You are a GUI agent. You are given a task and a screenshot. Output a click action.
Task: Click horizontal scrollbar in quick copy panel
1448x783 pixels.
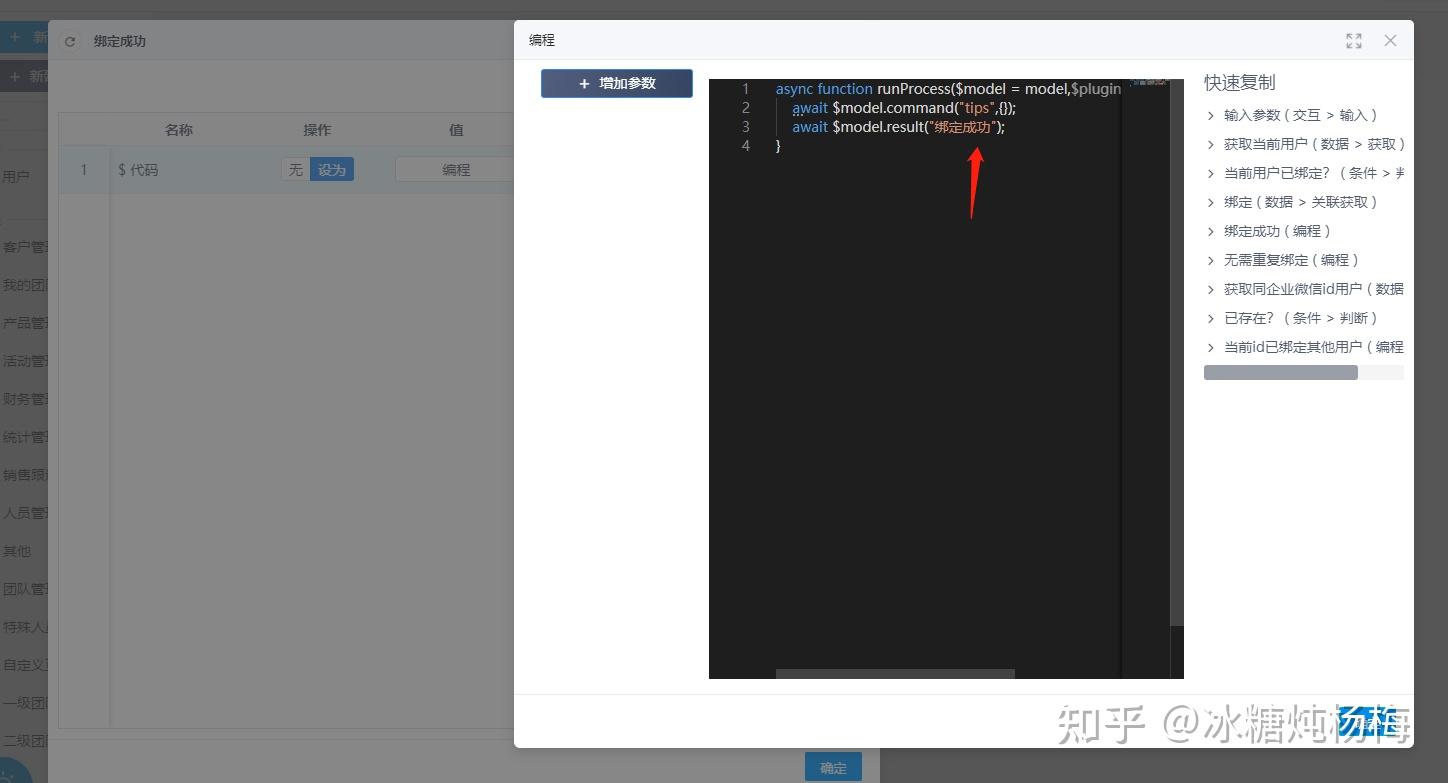click(x=1280, y=373)
